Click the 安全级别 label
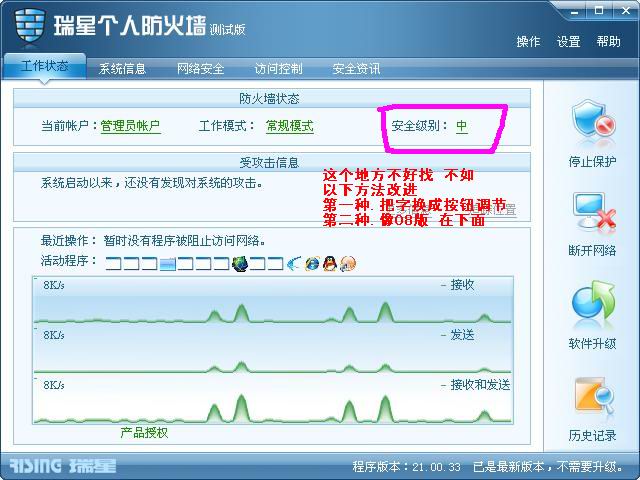640x480 pixels. [420, 126]
